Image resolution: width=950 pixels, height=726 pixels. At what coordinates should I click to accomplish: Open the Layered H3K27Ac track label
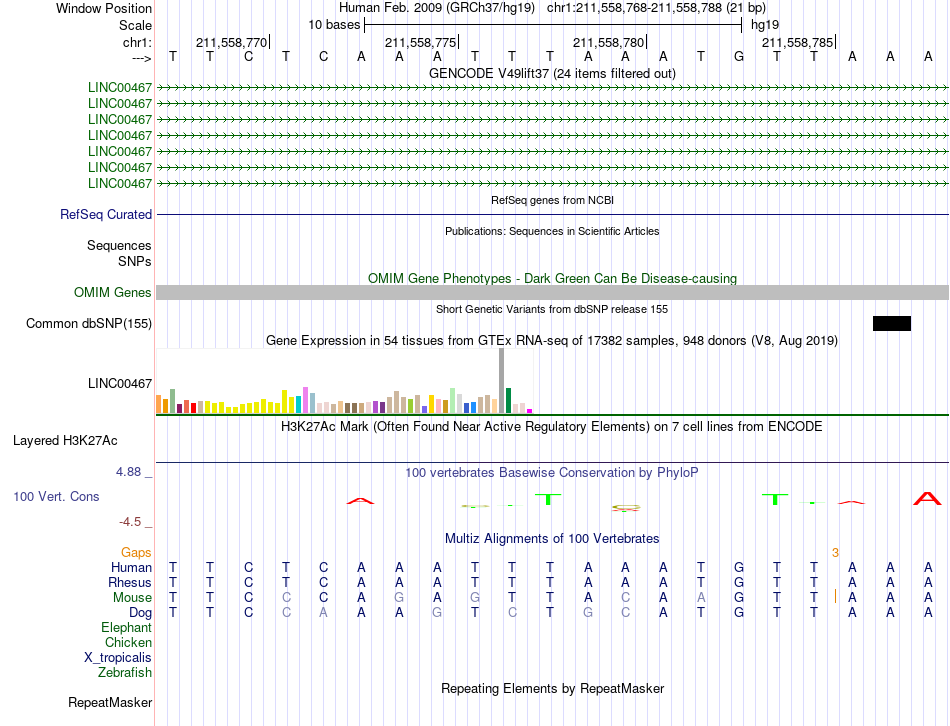click(x=65, y=441)
